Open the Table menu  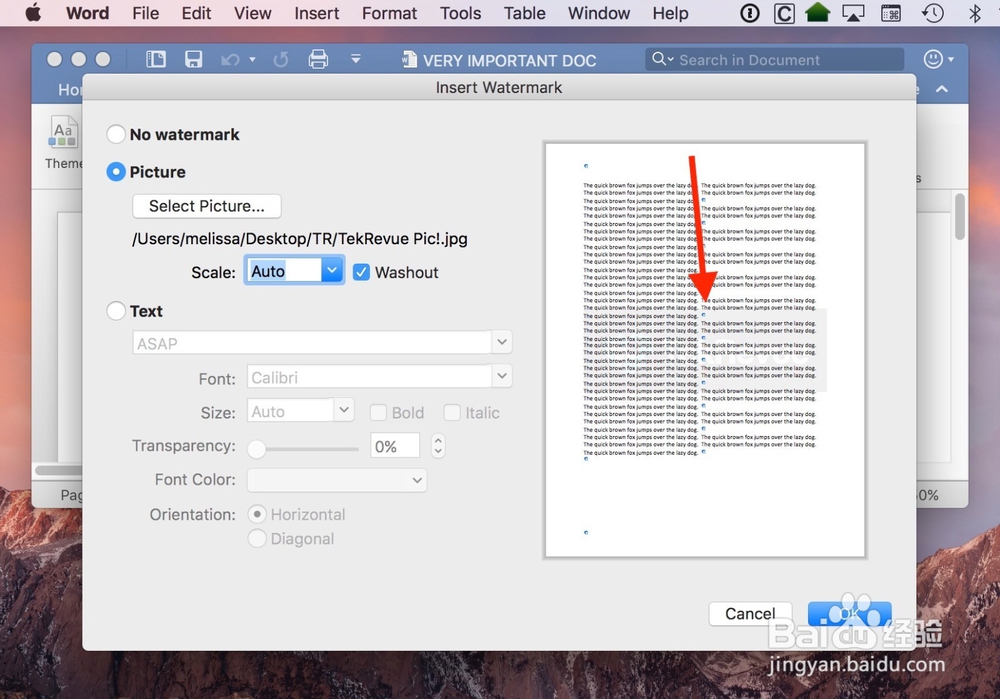coord(524,13)
